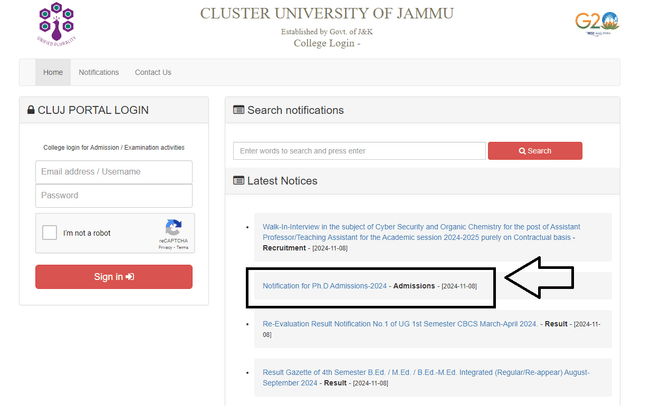The height and width of the screenshot is (406, 670).
Task: Check the I'm not a robot checkbox
Action: [x=50, y=233]
